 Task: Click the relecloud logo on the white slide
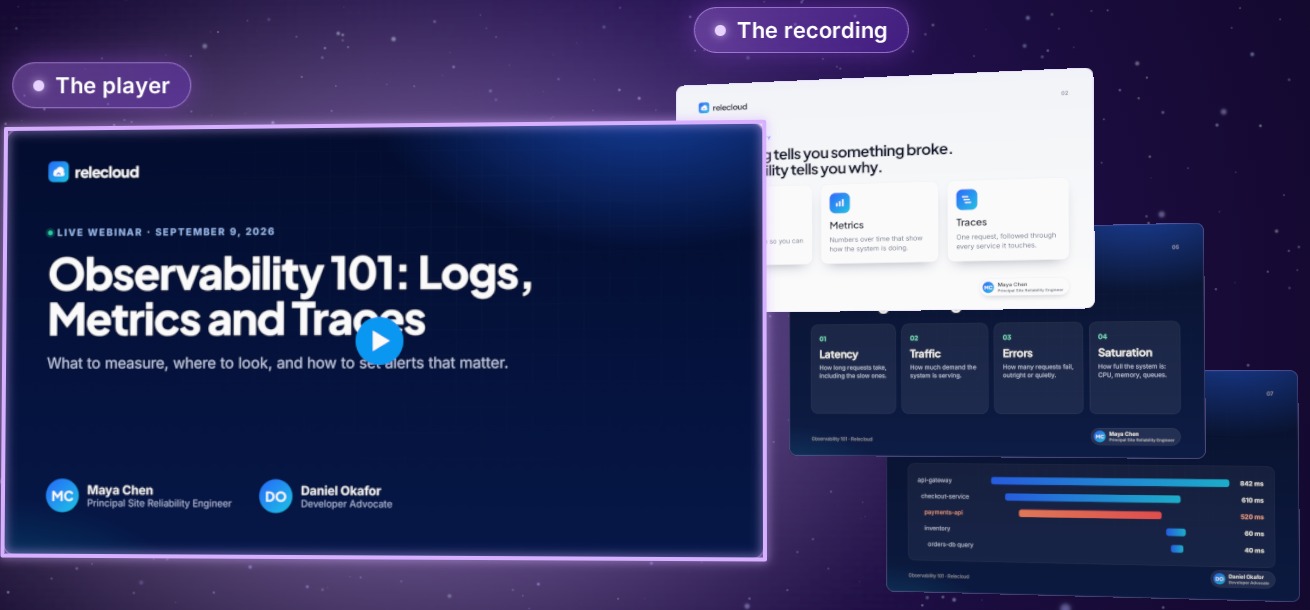(722, 107)
